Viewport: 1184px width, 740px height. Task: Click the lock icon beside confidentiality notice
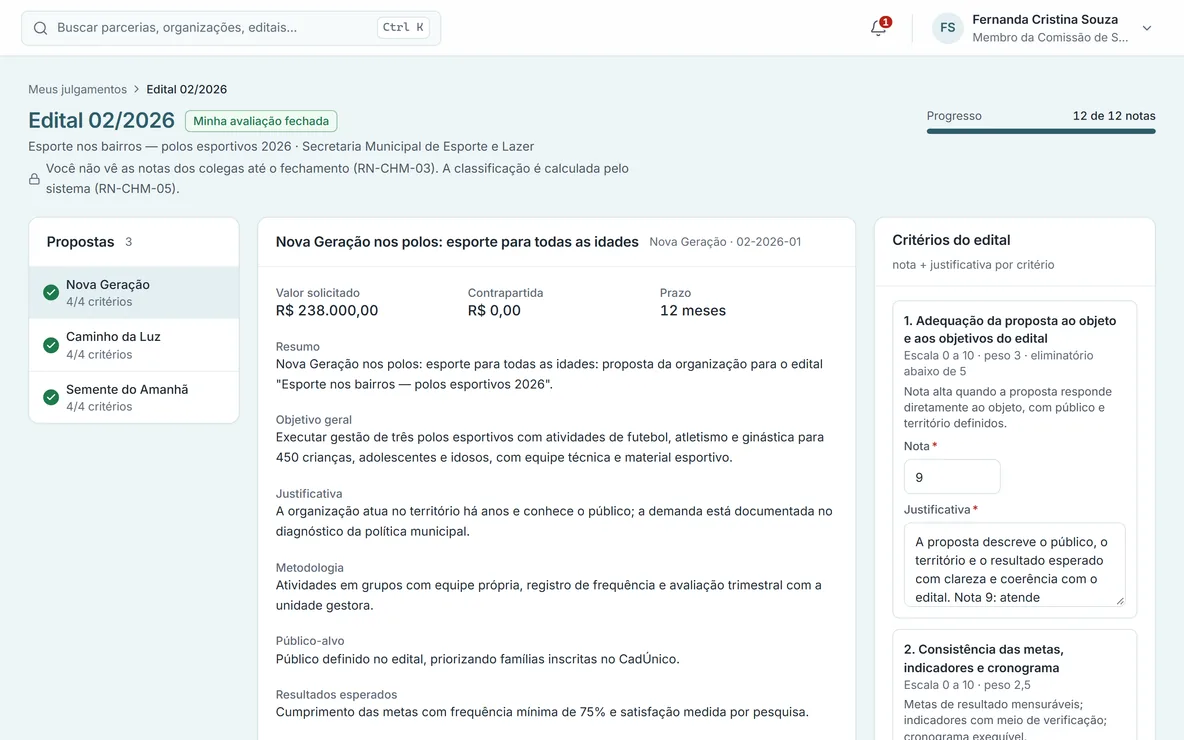[x=34, y=179]
